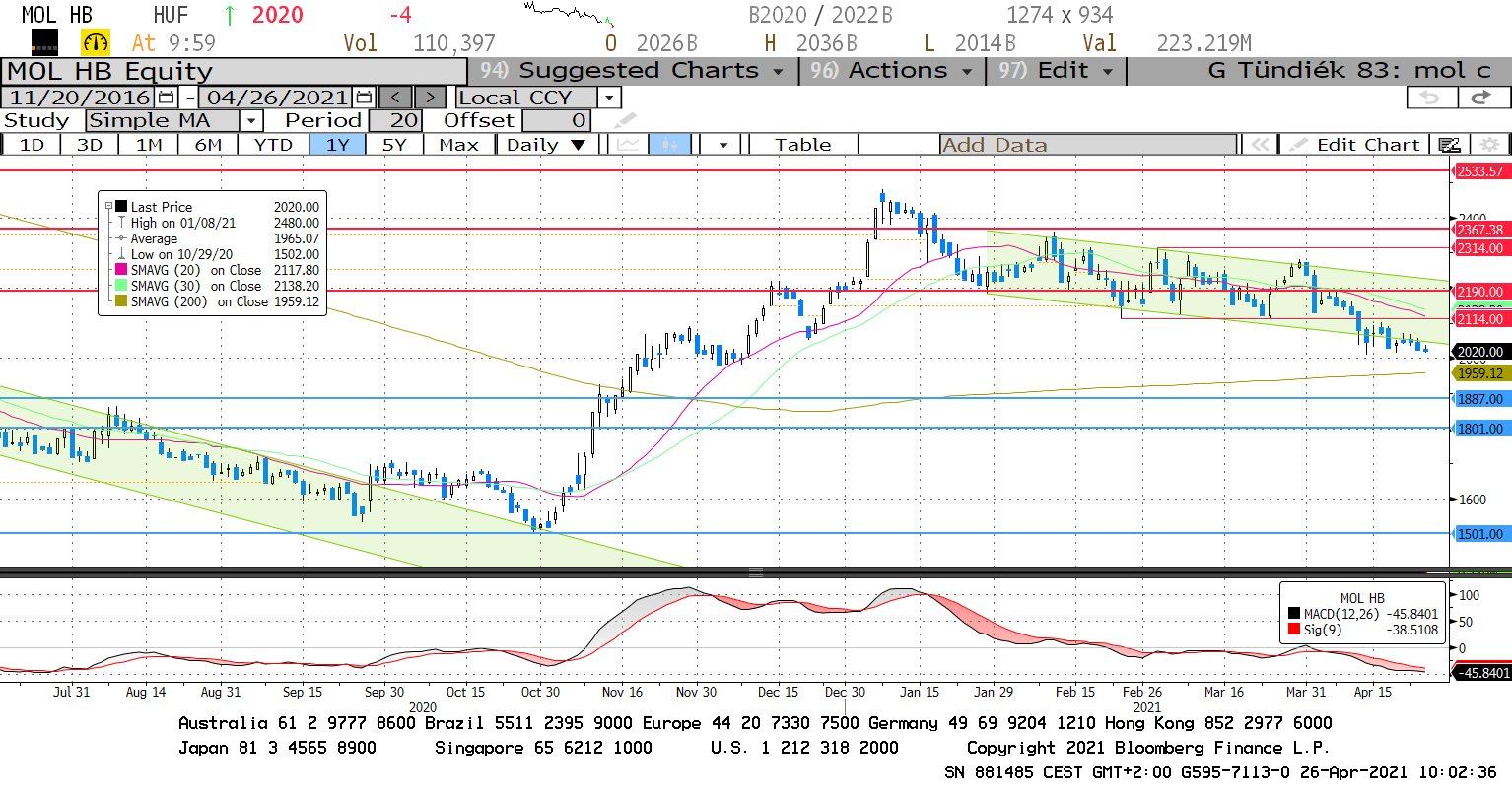Expand the Local CCY currency dropdown
Viewport: 1512px width, 801px height.
[609, 98]
